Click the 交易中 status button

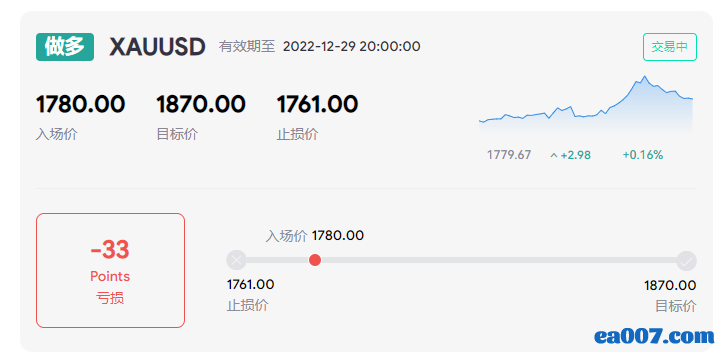(x=670, y=47)
